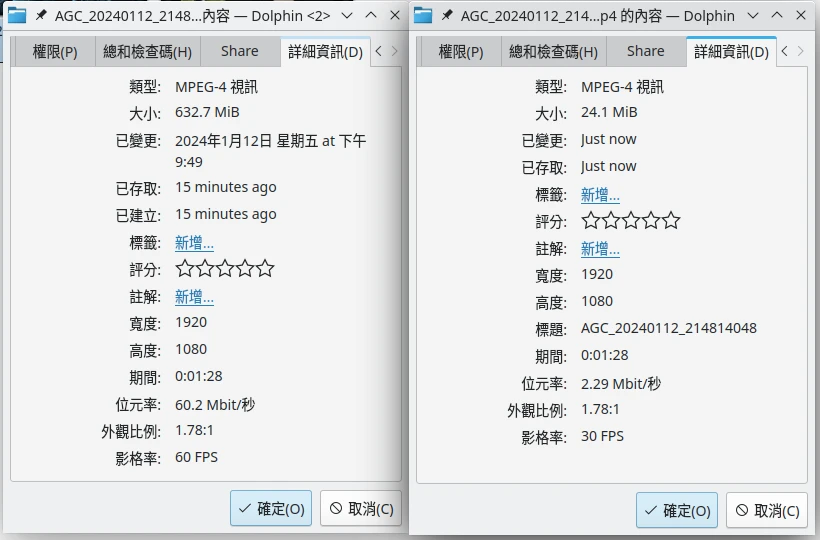The width and height of the screenshot is (820, 540).
Task: Rate two stars in left window
Action: pyautogui.click(x=205, y=268)
